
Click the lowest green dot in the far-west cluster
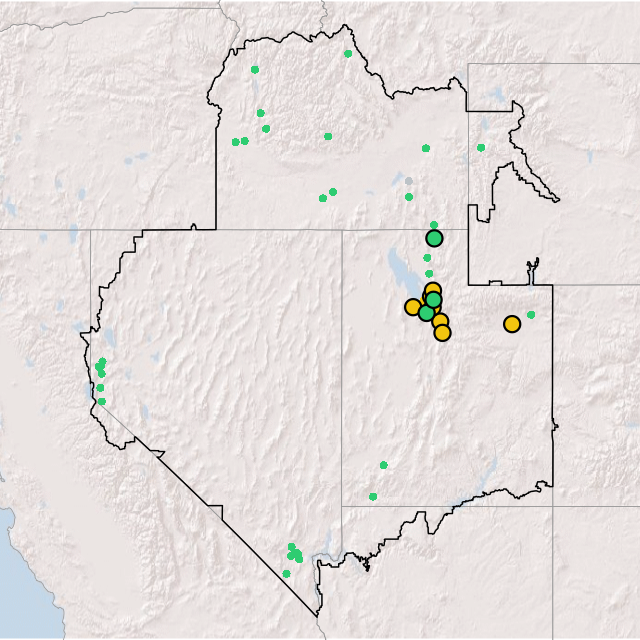[101, 401]
